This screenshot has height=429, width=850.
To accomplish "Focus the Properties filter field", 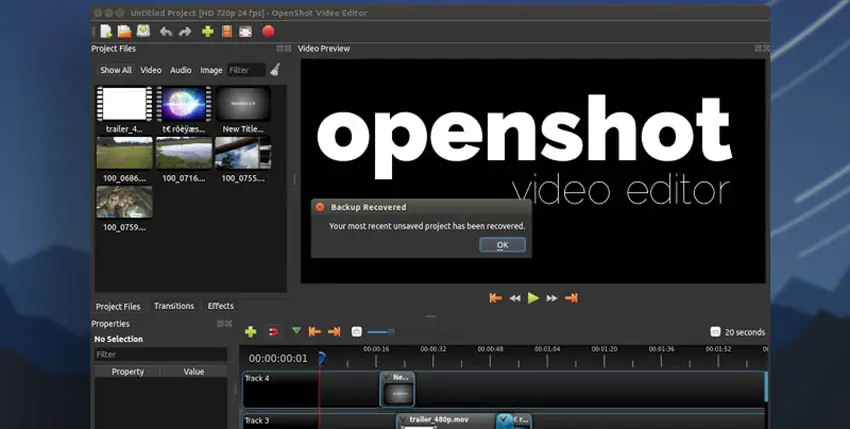I will click(160, 355).
